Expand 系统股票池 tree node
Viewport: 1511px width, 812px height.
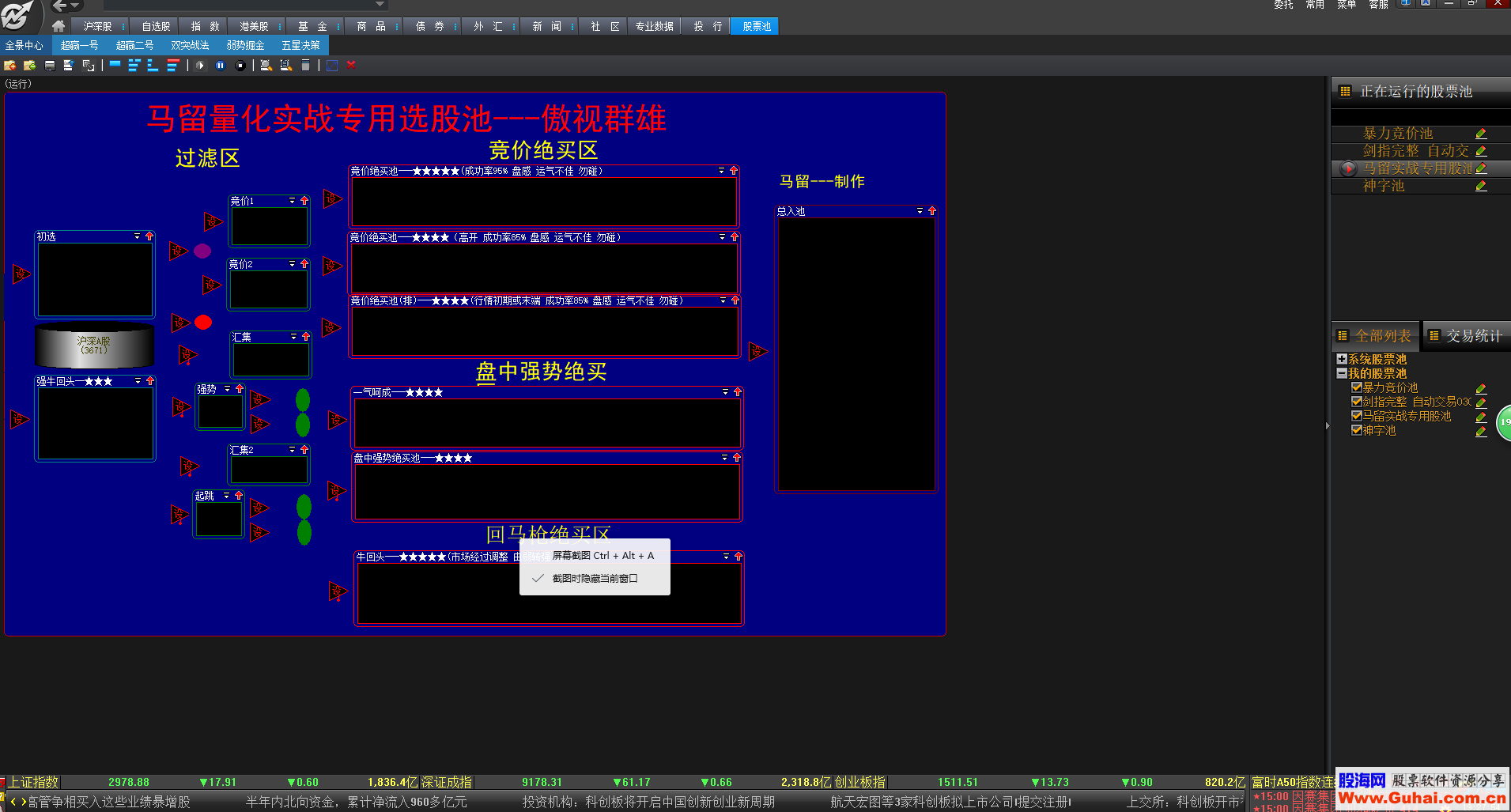point(1342,359)
